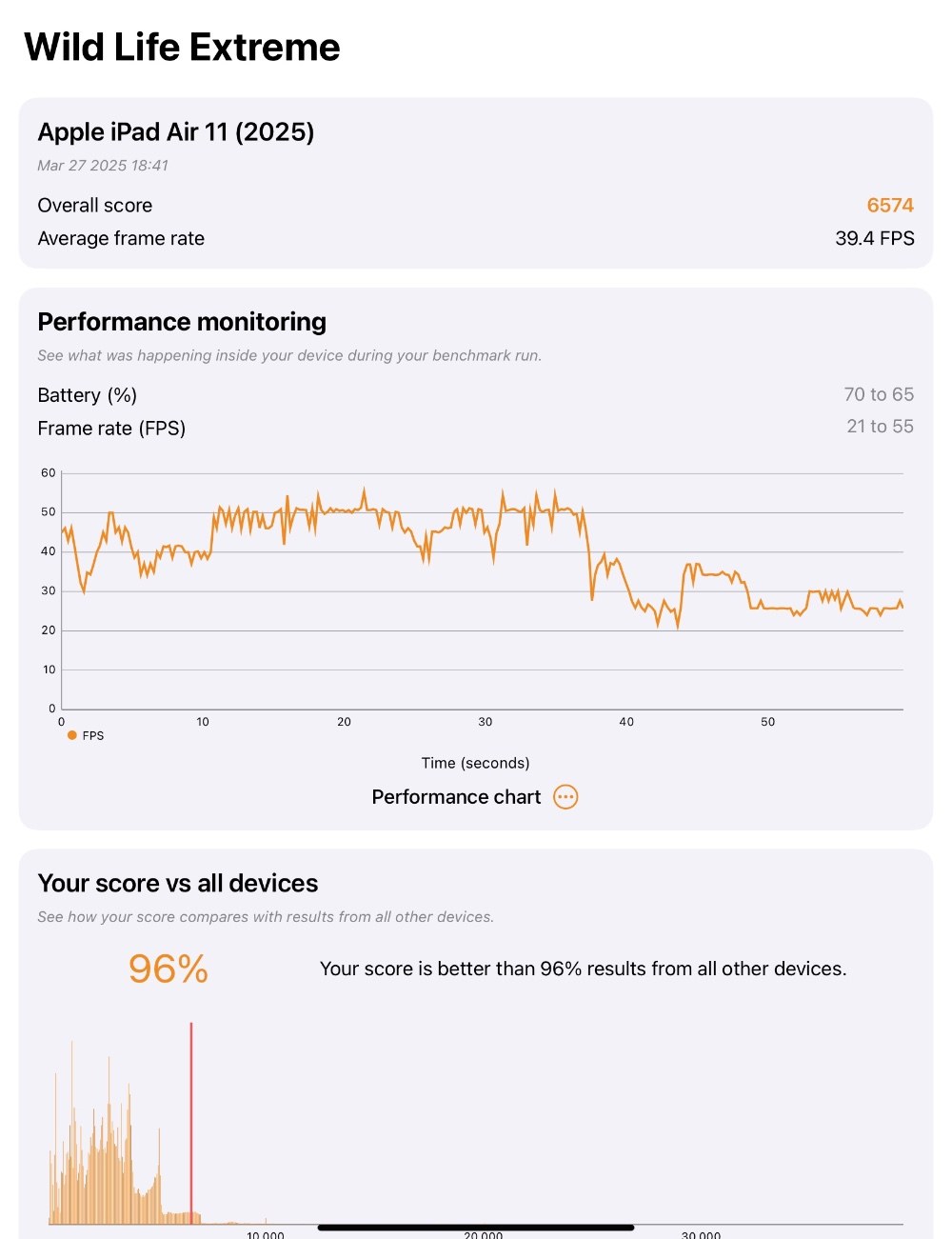Tap the Average frame rate row
952x1239 pixels.
click(476, 238)
